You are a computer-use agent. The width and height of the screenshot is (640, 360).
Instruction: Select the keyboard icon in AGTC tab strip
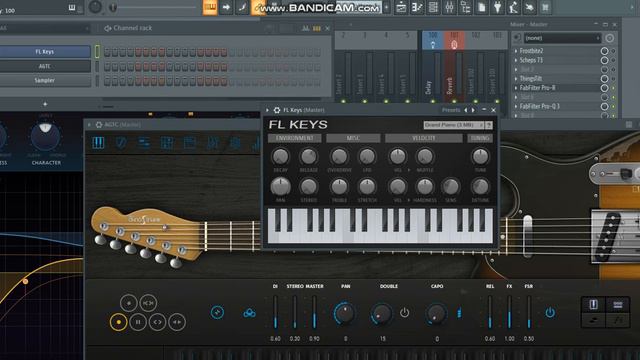[x=98, y=143]
